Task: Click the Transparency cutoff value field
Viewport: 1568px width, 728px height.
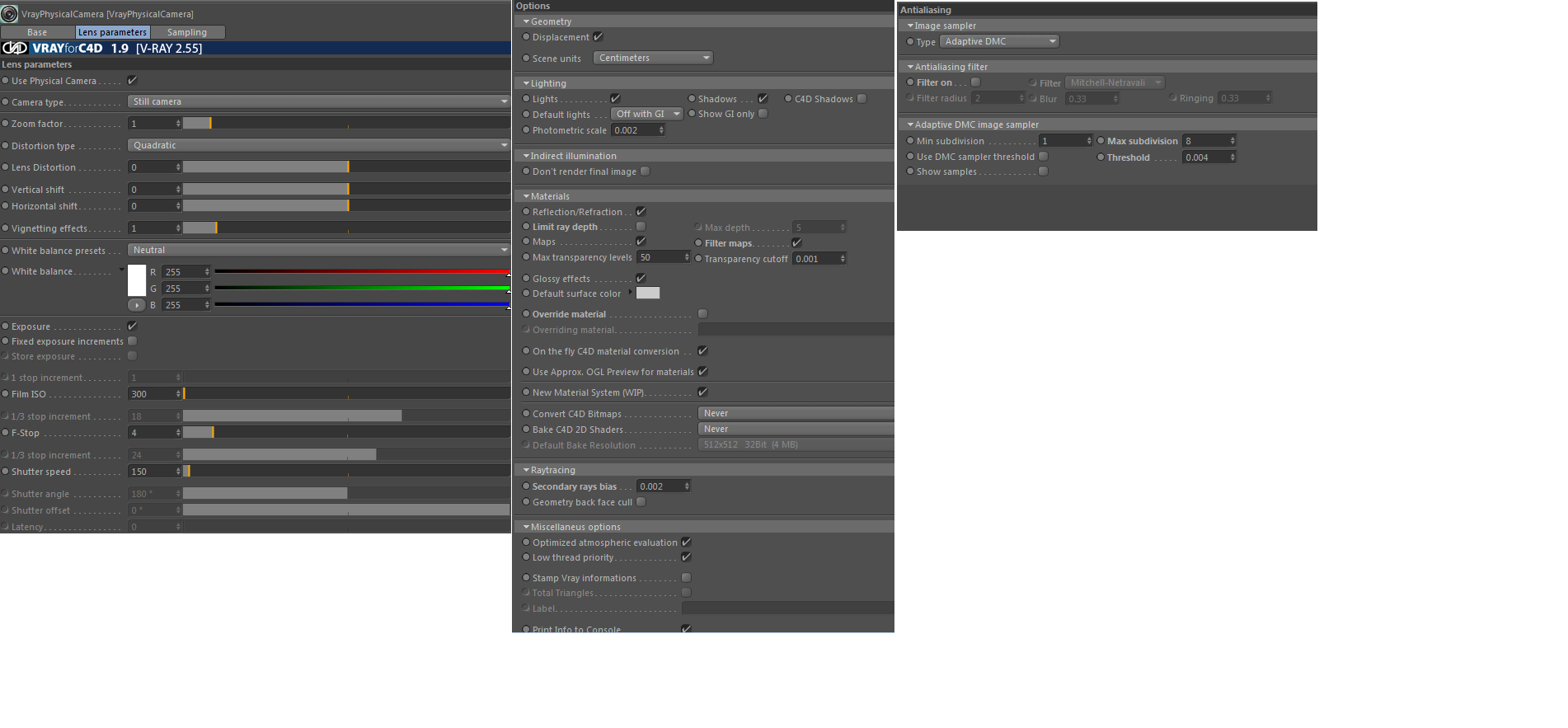Action: pyautogui.click(x=817, y=258)
